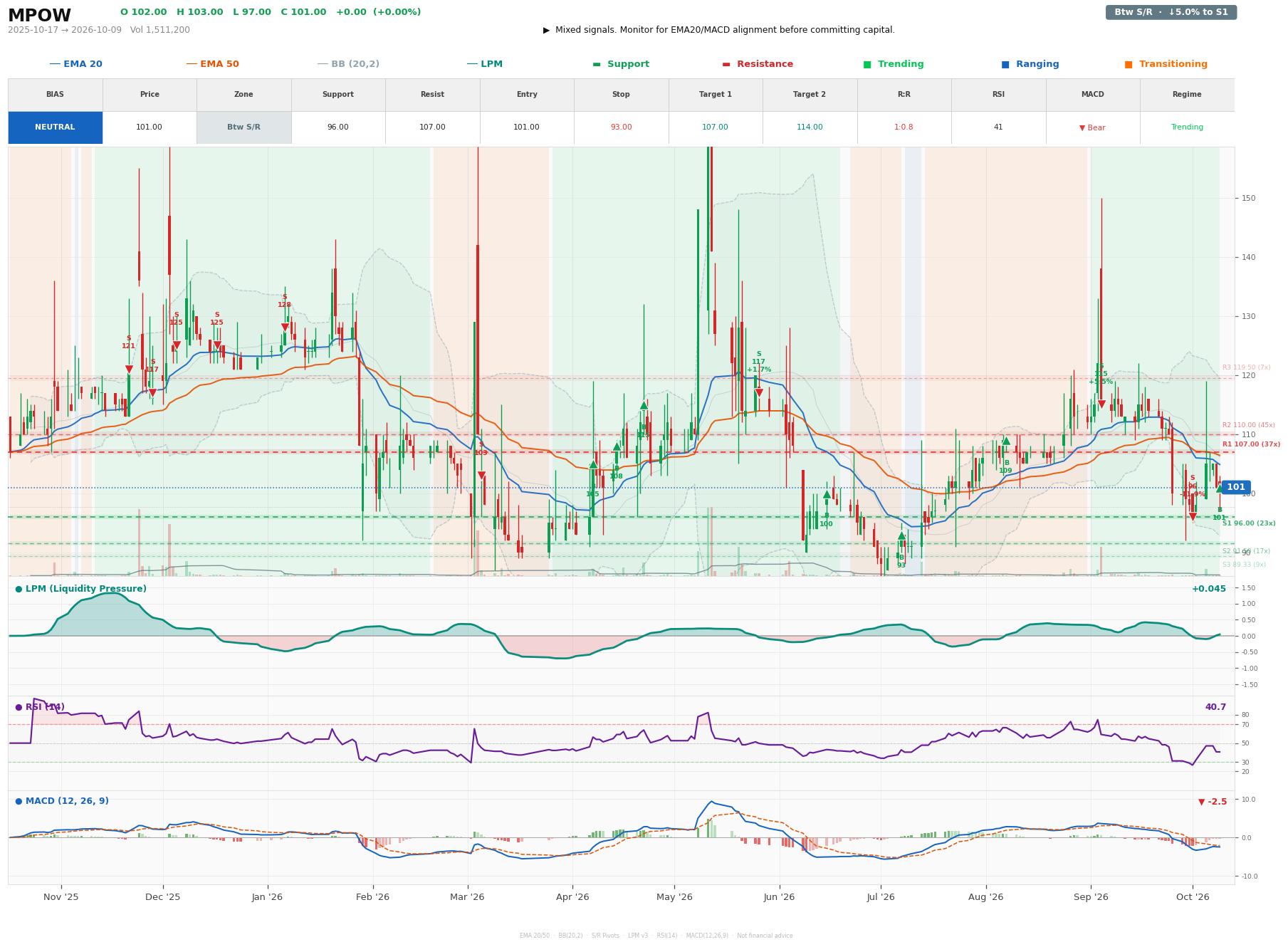This screenshot has height=947, width=1288.
Task: Click the MACD (12, 26, 9) panel label
Action: pyautogui.click(x=62, y=801)
